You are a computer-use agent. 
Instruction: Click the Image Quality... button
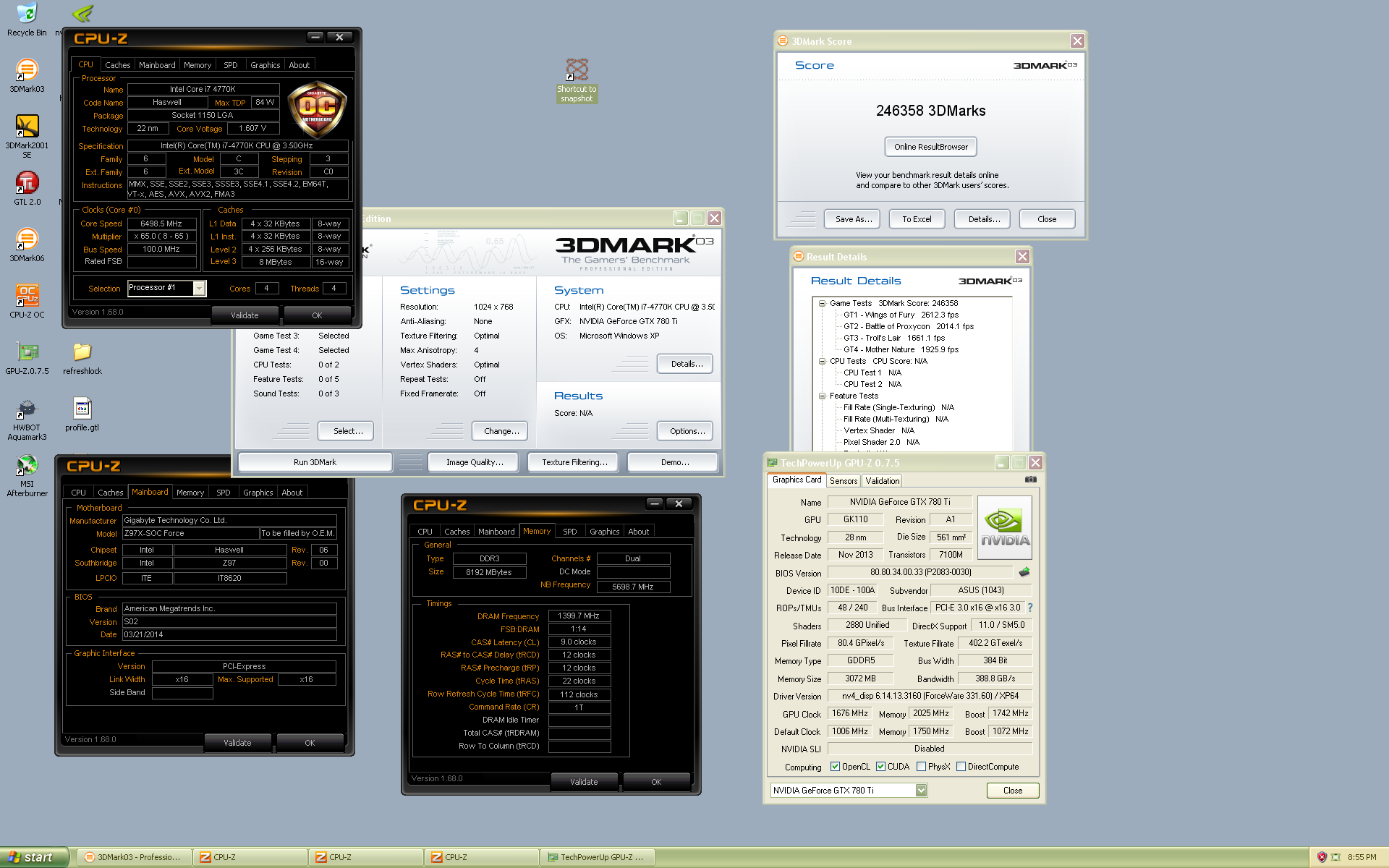pos(475,462)
